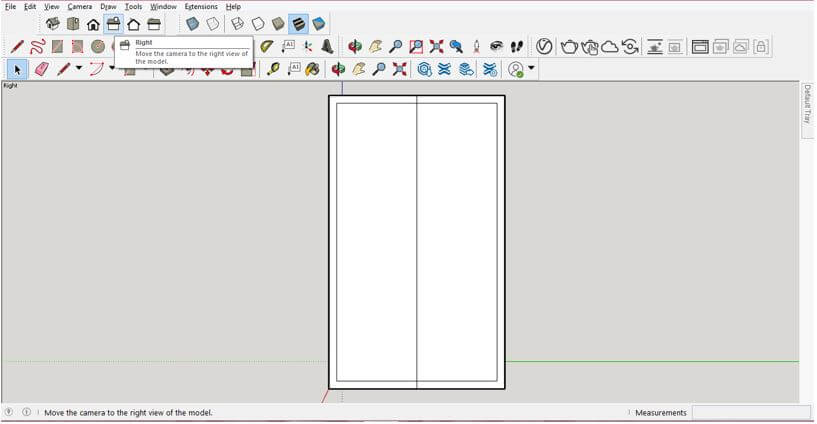Image resolution: width=817 pixels, height=424 pixels.
Task: Switch to the Iso camera view
Action: (53, 24)
